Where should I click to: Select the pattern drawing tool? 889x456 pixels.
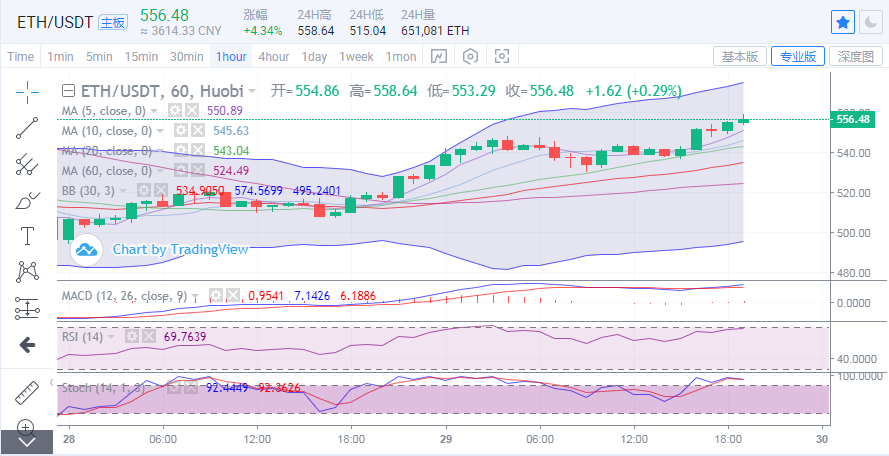click(x=27, y=272)
